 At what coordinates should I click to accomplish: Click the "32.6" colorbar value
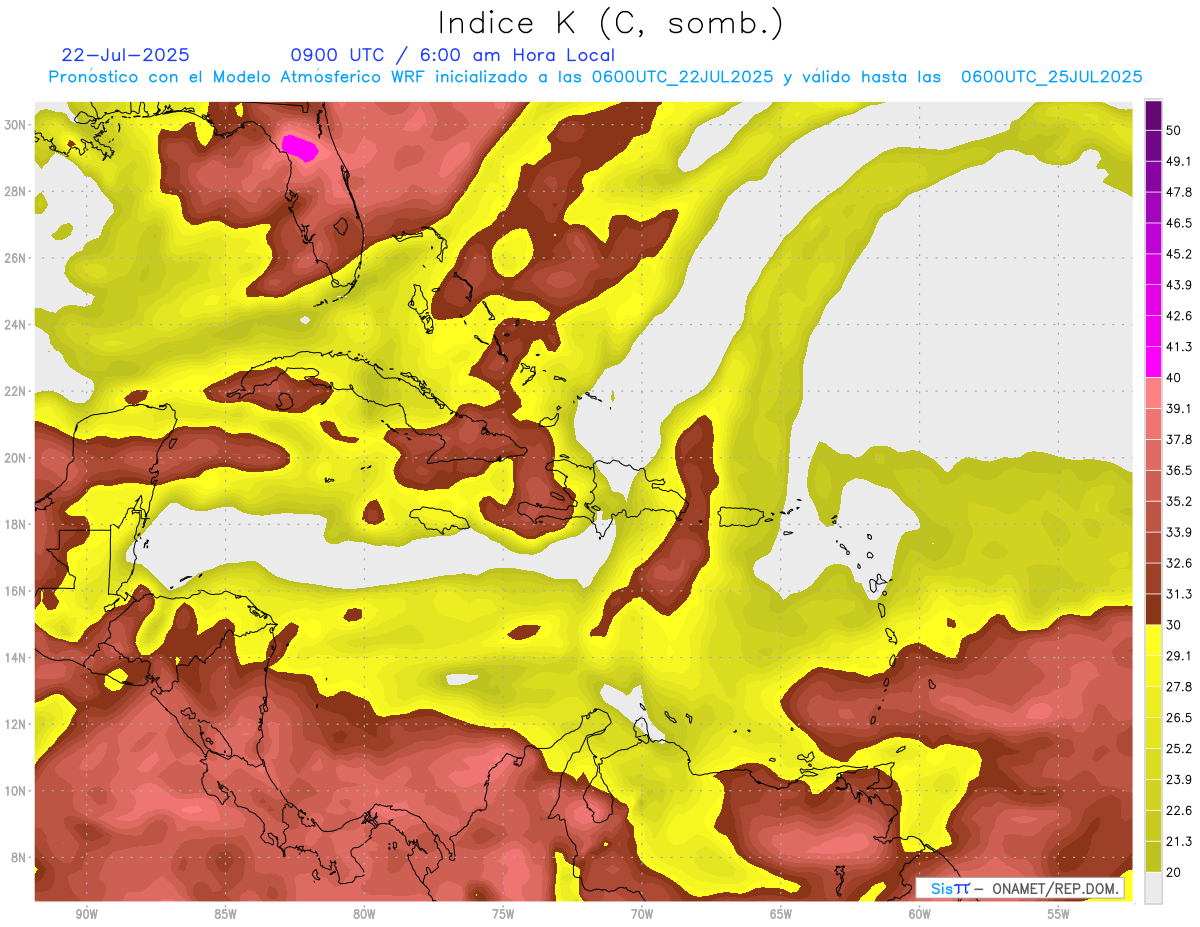coord(1180,563)
